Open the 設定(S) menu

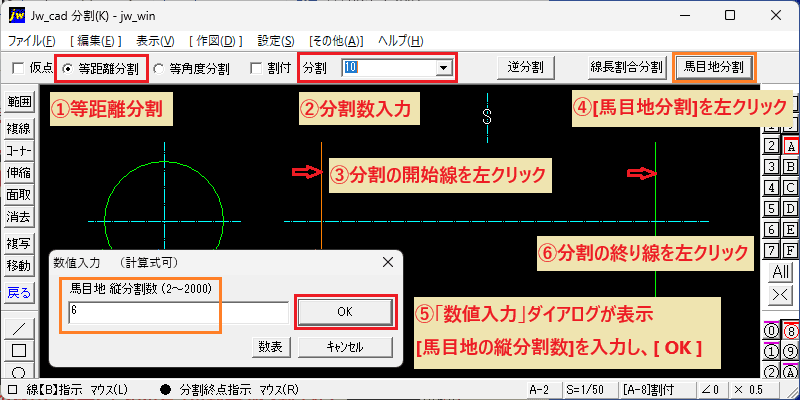(276, 41)
